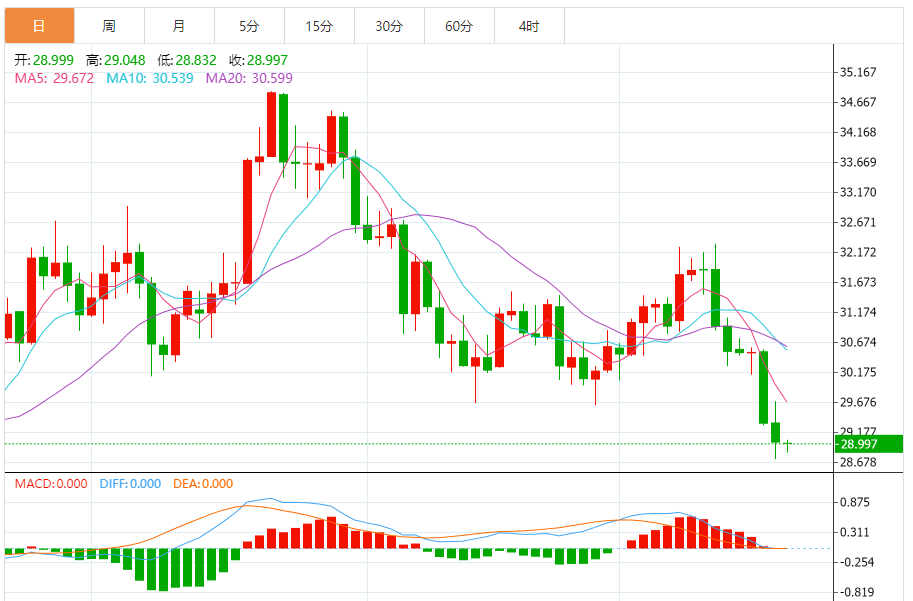Click the tallest red candlestick at chart peak
The width and height of the screenshot is (913, 601).
(x=271, y=124)
